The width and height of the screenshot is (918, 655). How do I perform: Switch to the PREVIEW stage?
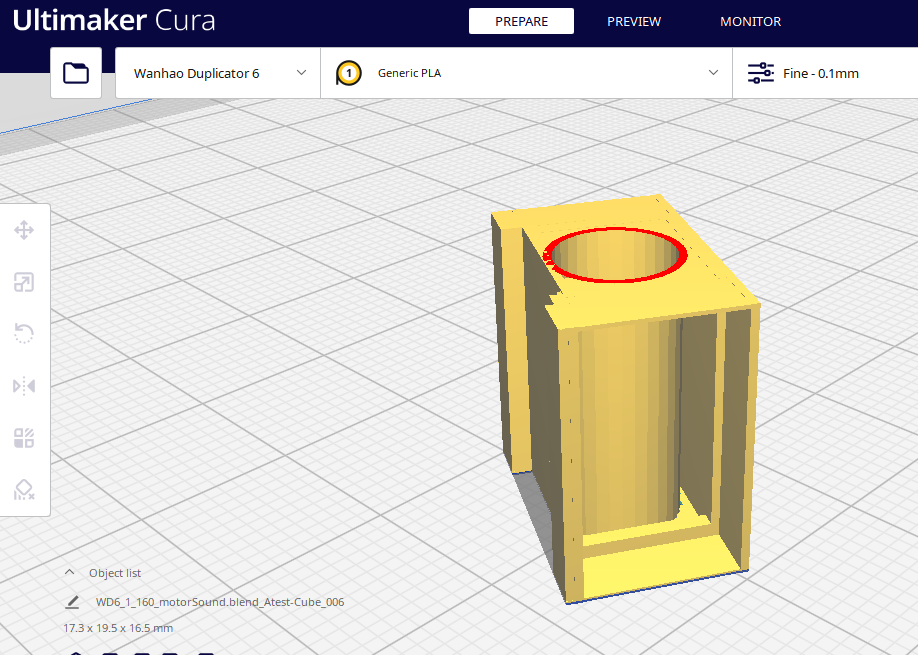click(x=634, y=22)
